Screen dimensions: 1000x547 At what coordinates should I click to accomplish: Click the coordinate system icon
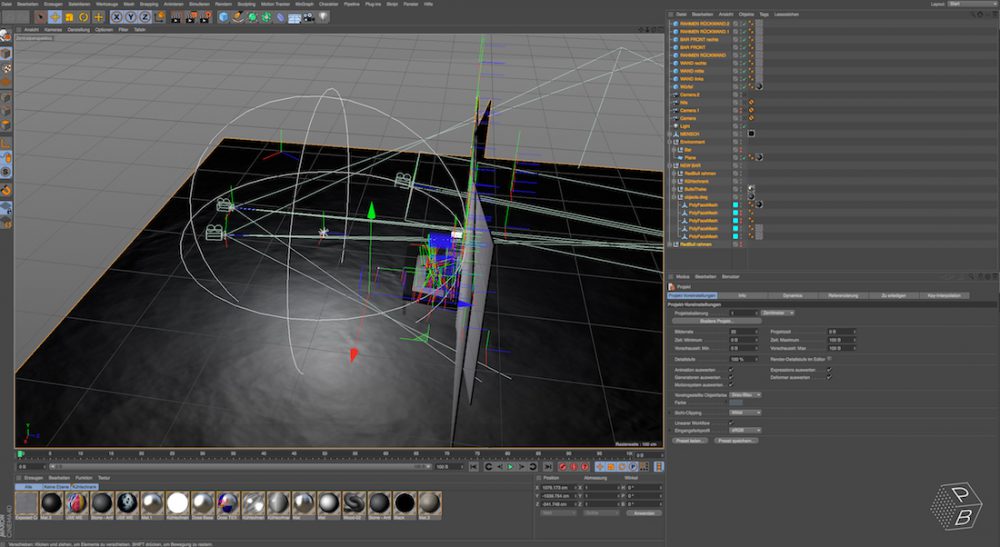click(159, 17)
